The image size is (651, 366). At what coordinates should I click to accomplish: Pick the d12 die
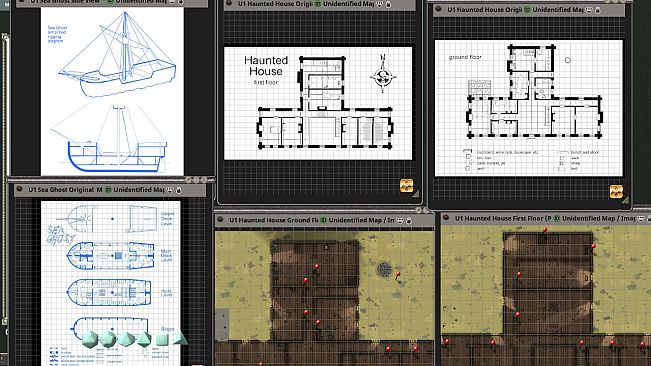coord(108,339)
